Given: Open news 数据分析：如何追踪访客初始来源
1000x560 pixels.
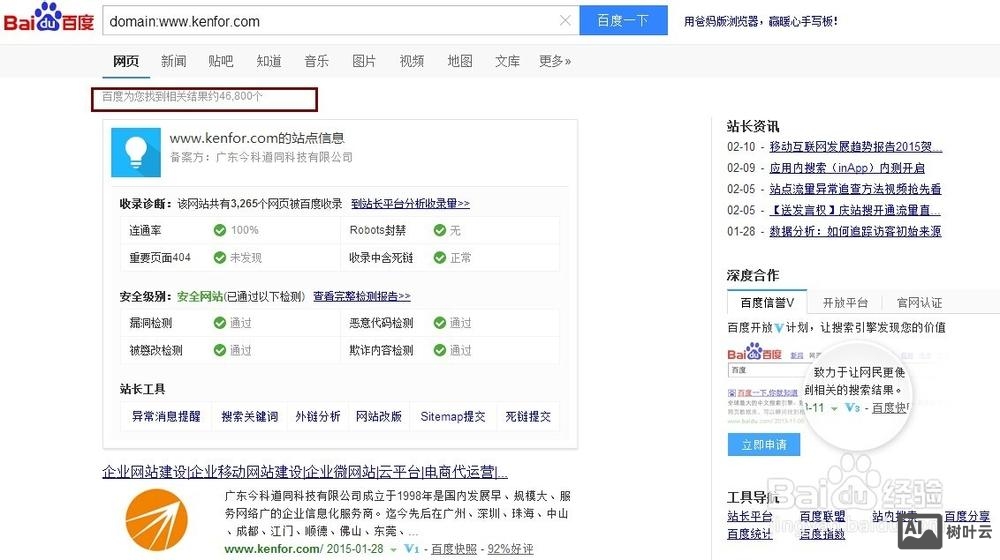Looking at the screenshot, I should (855, 231).
